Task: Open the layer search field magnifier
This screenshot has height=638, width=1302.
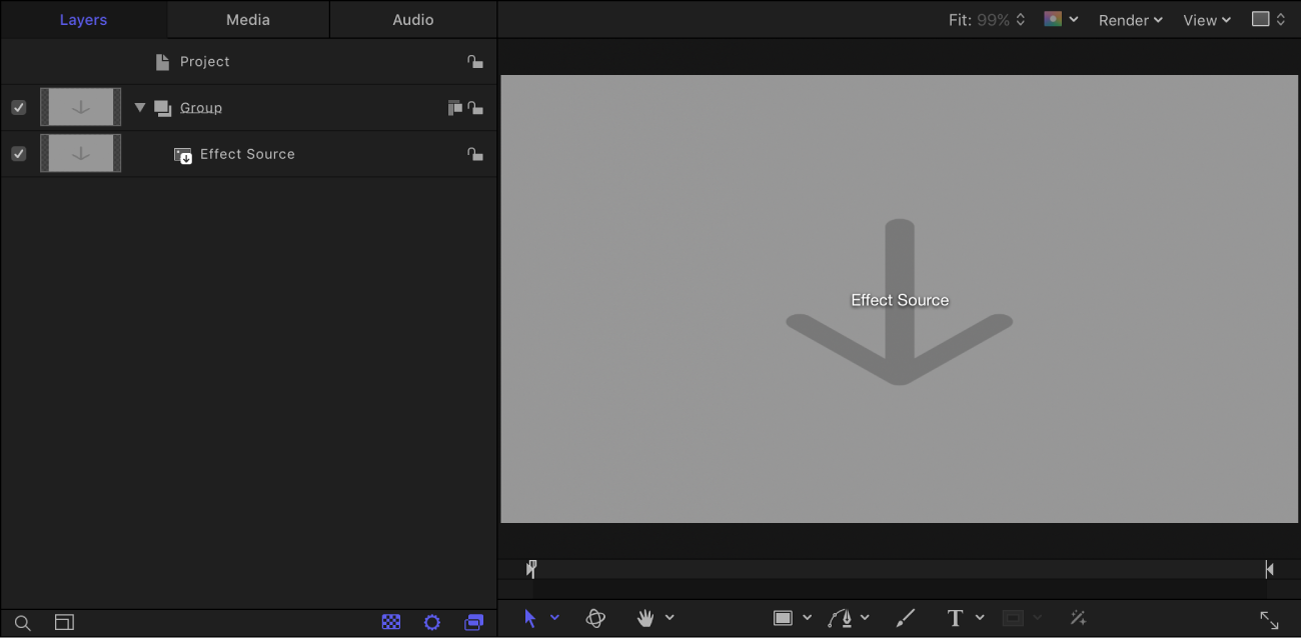Action: pos(22,622)
